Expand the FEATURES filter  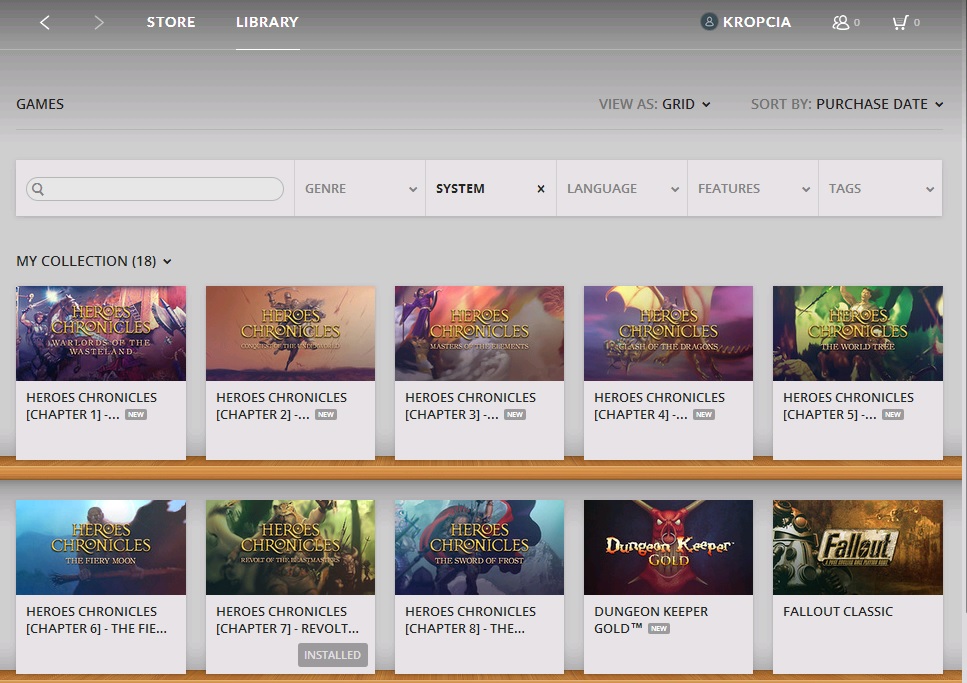tap(753, 189)
